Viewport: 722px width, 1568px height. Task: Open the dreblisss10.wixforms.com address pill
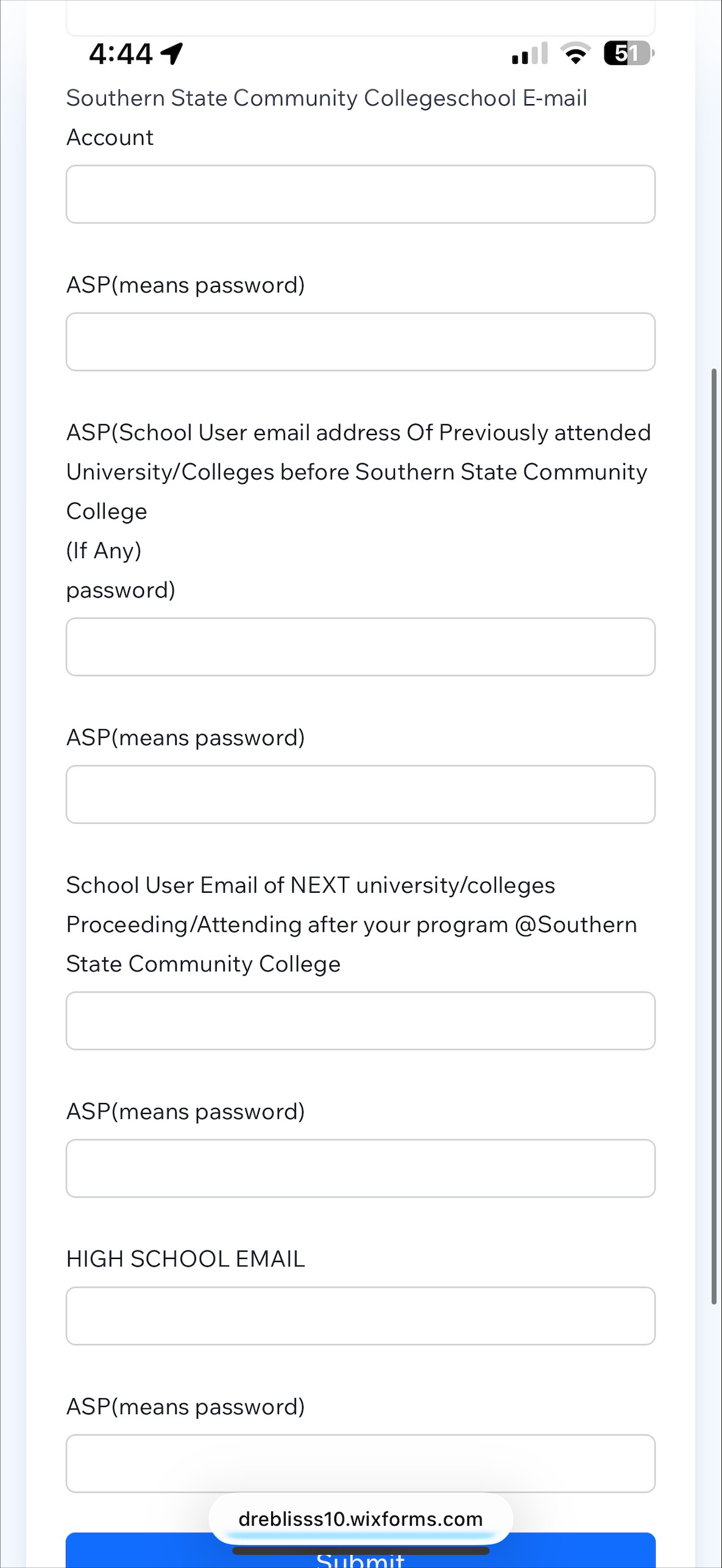click(361, 1519)
